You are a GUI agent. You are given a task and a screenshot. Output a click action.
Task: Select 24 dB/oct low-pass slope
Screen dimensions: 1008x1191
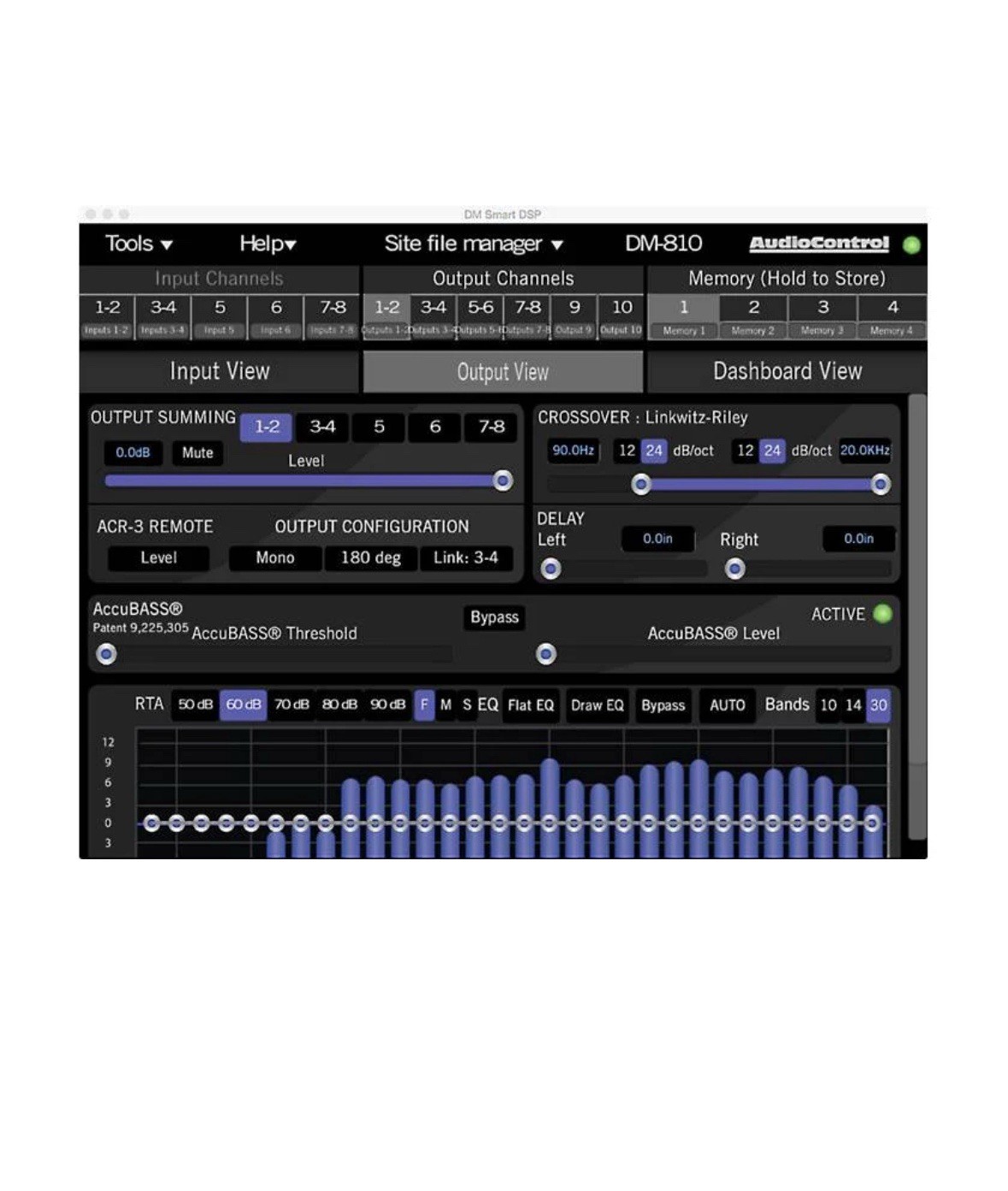[772, 451]
